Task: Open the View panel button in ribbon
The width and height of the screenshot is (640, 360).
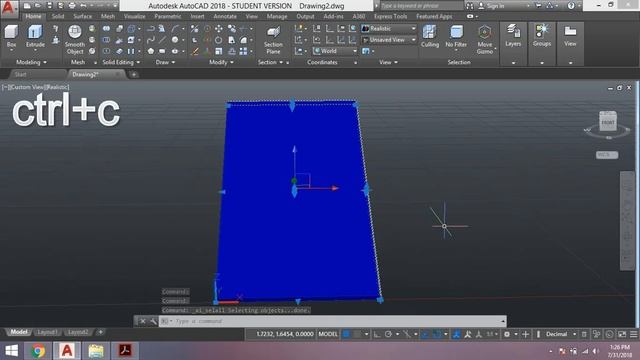Action: pyautogui.click(x=570, y=36)
